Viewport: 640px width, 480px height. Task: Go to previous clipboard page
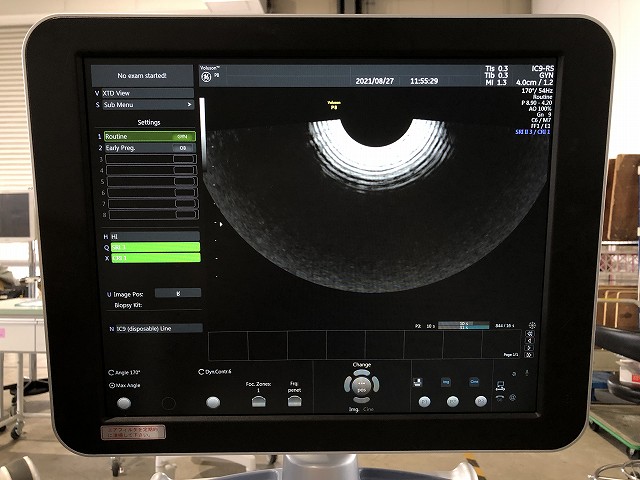pyautogui.click(x=529, y=340)
